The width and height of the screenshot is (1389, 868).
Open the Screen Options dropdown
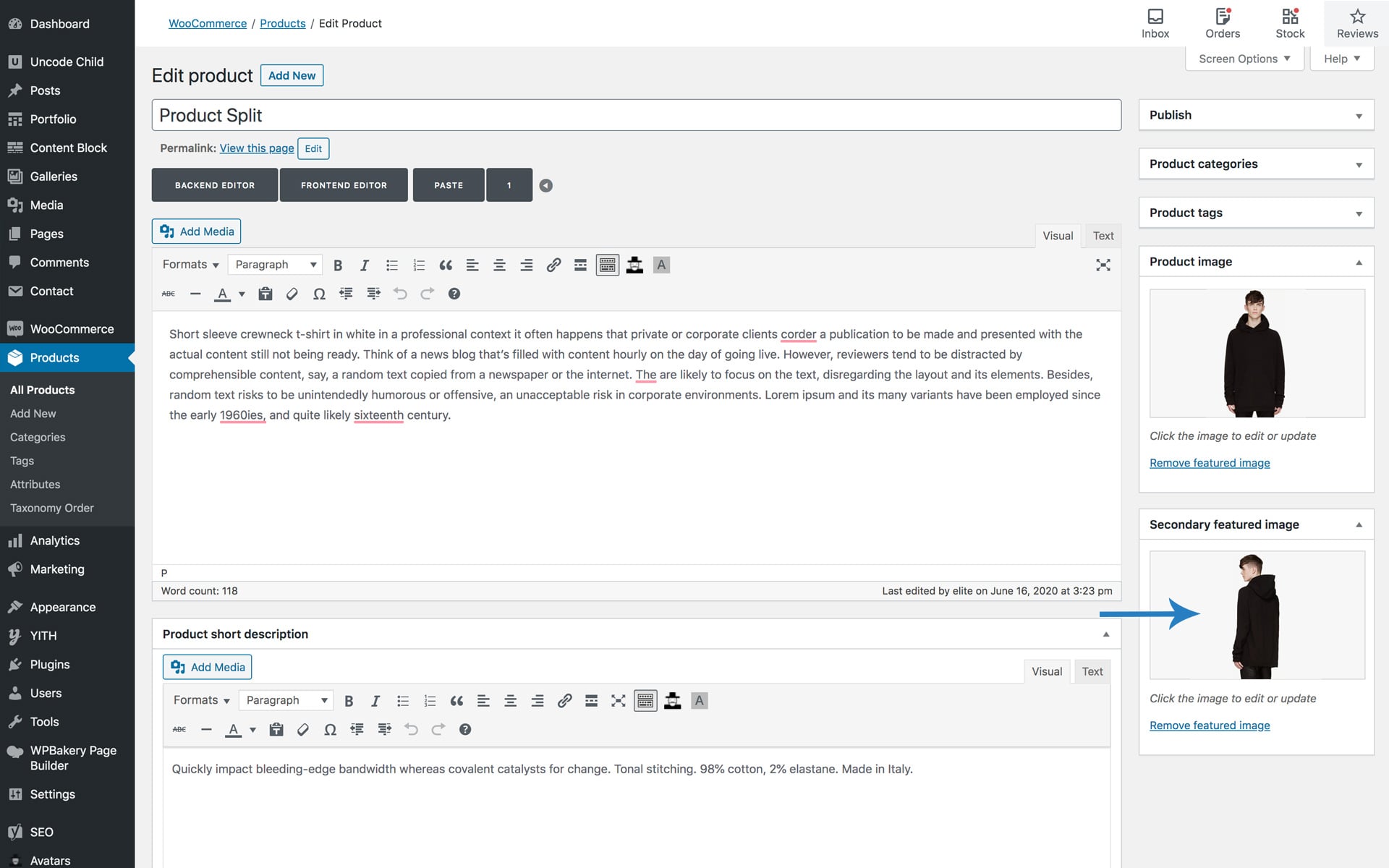click(x=1244, y=59)
